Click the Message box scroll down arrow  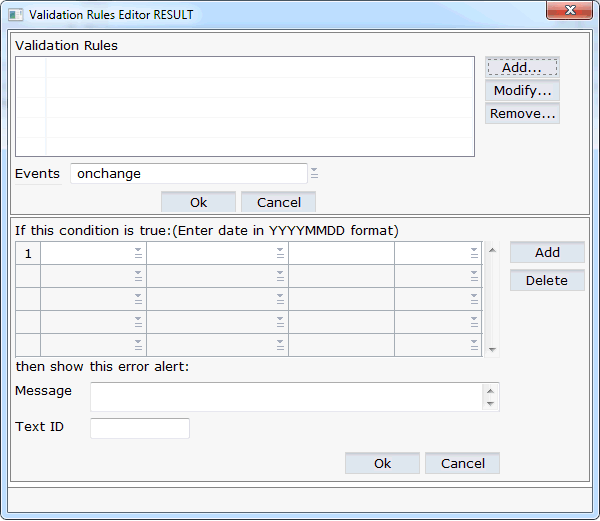(x=490, y=404)
